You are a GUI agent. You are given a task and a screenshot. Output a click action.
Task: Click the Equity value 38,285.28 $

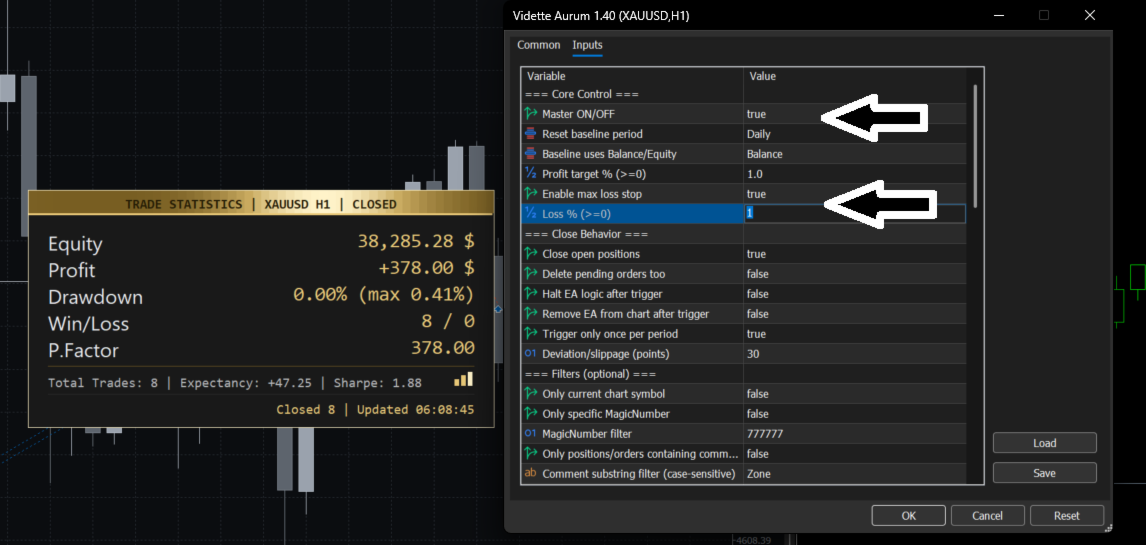[x=416, y=243]
